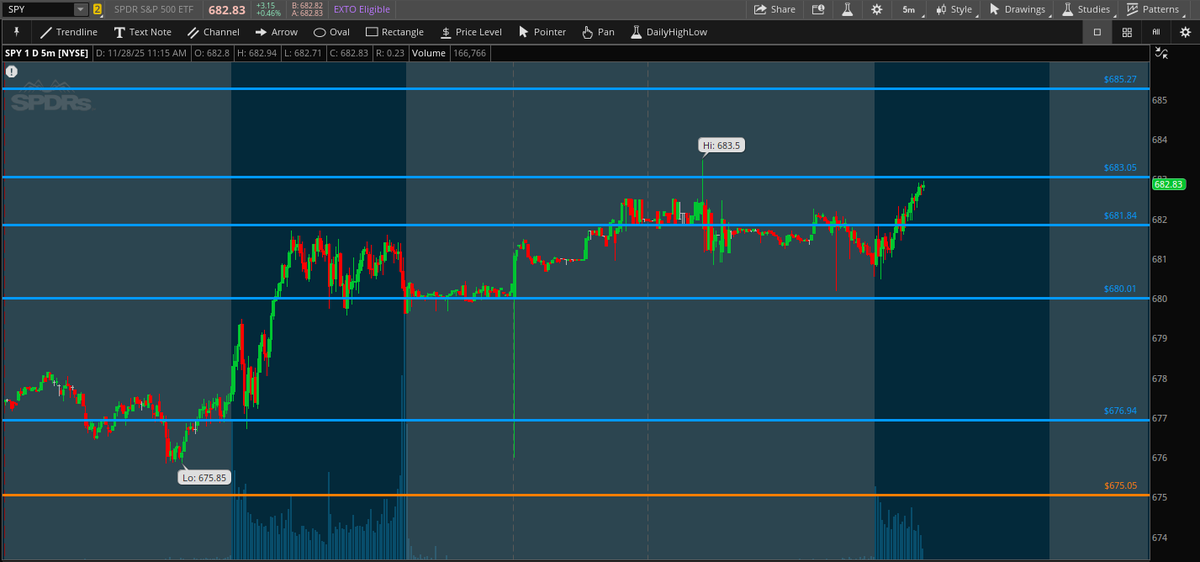Open the Drawings dropdown
Viewport: 1200px width, 562px height.
pos(1018,9)
